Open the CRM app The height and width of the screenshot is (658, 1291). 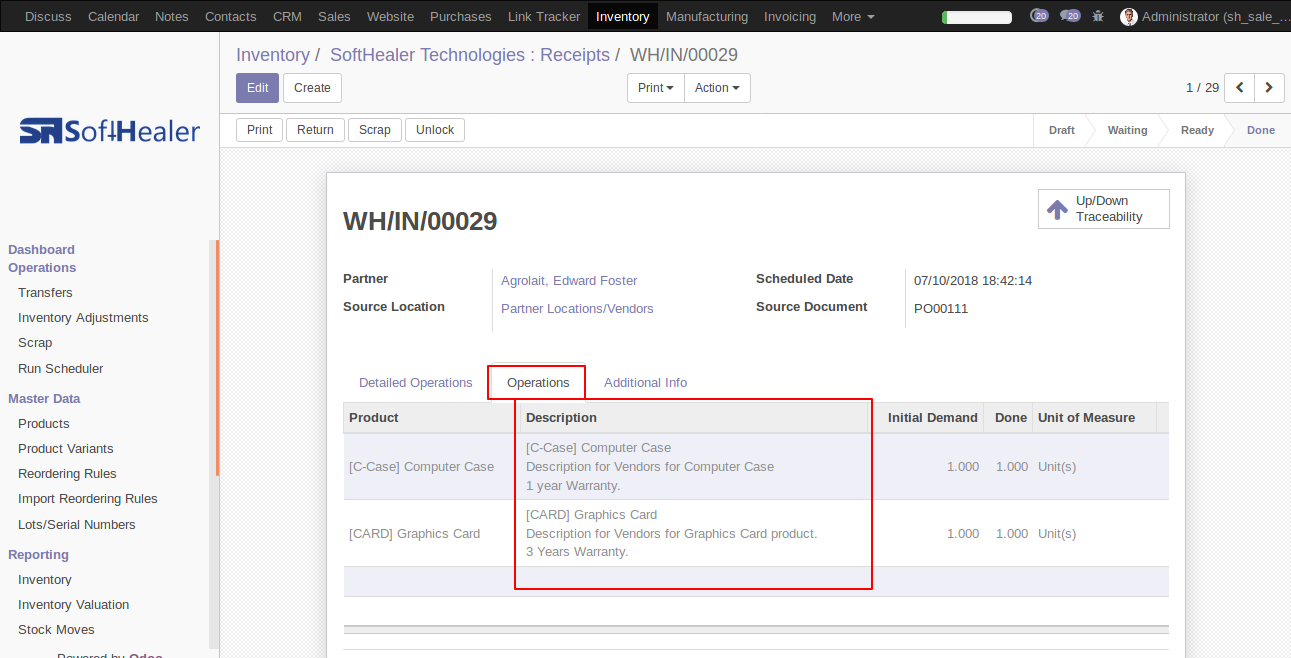287,16
